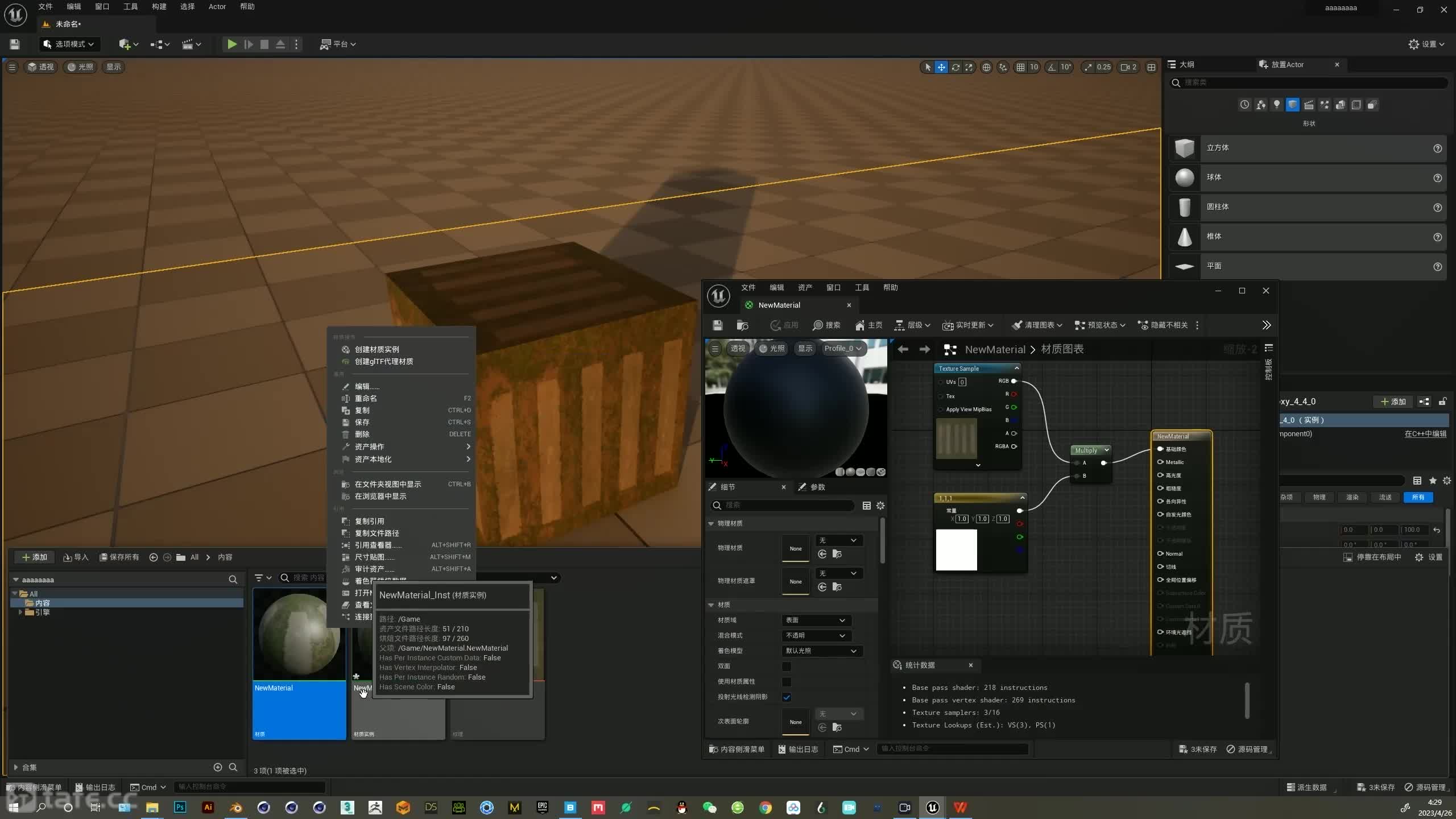This screenshot has height=819, width=1456.
Task: Click the 导入 import button
Action: (76, 557)
